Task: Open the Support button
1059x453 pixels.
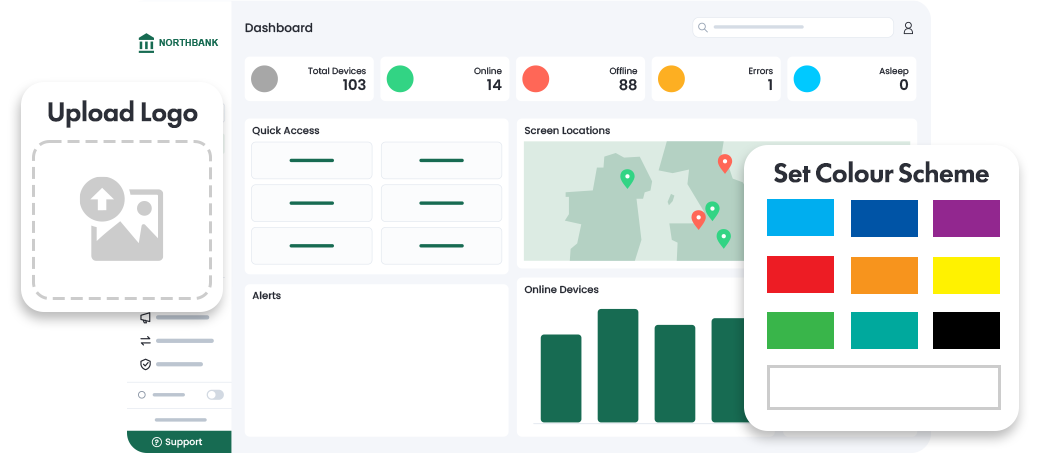Action: 179,442
